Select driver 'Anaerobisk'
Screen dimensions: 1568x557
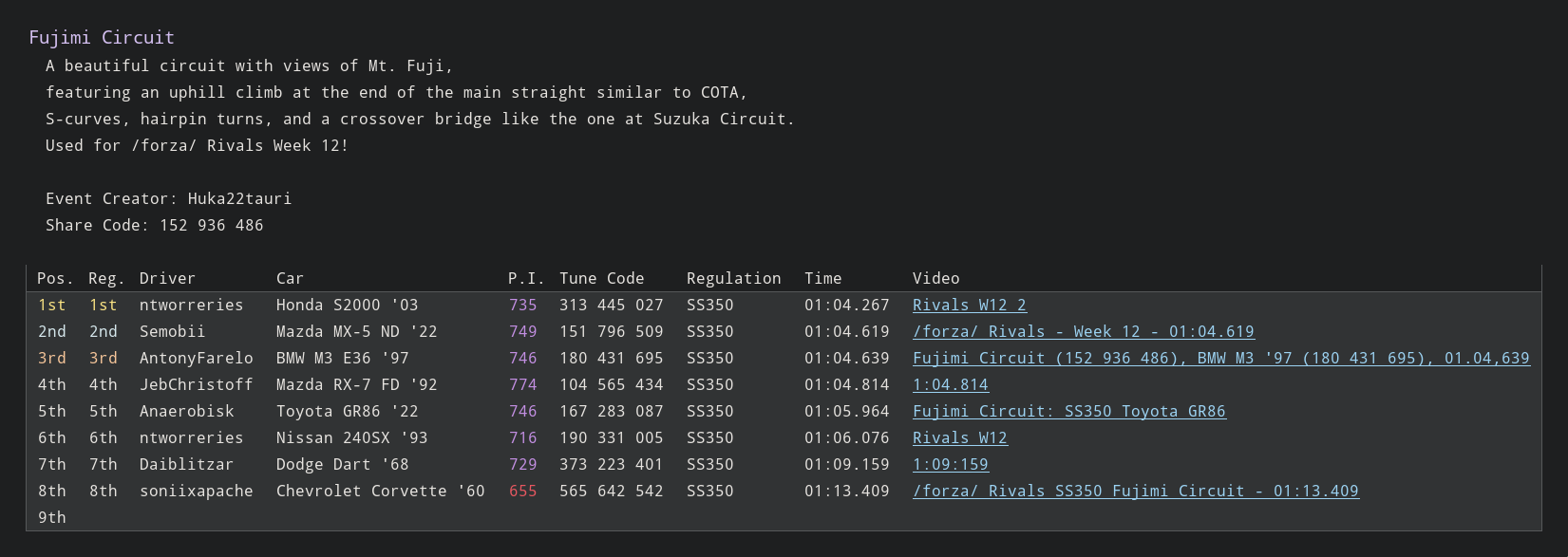(187, 411)
